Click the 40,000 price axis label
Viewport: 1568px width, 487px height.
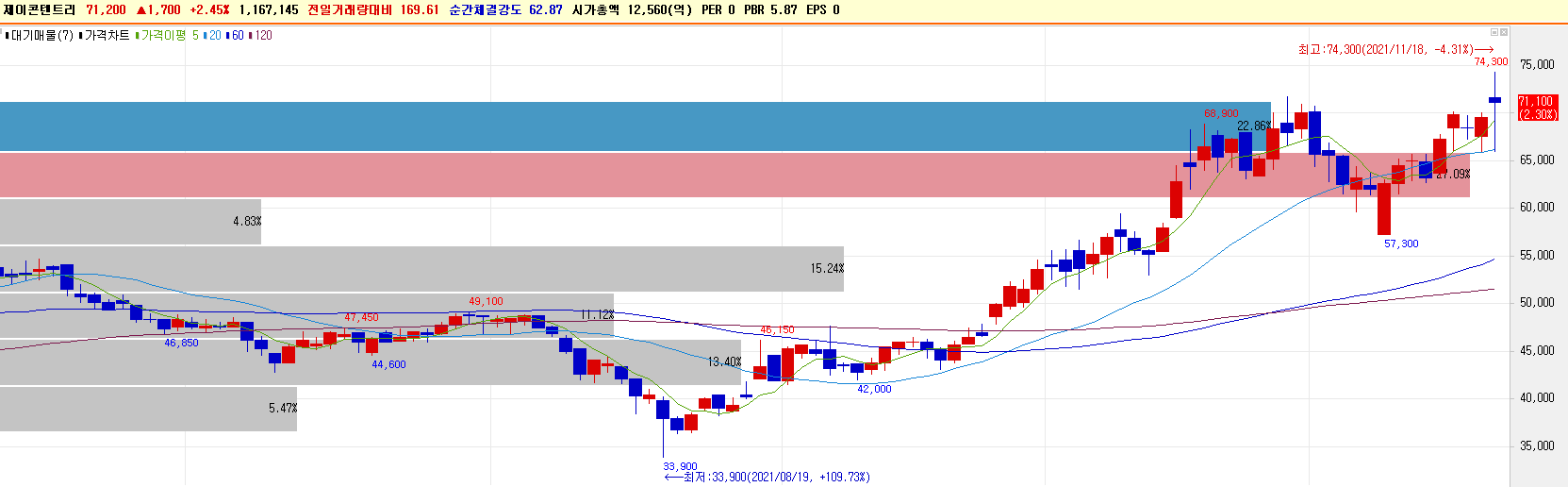click(x=1537, y=397)
